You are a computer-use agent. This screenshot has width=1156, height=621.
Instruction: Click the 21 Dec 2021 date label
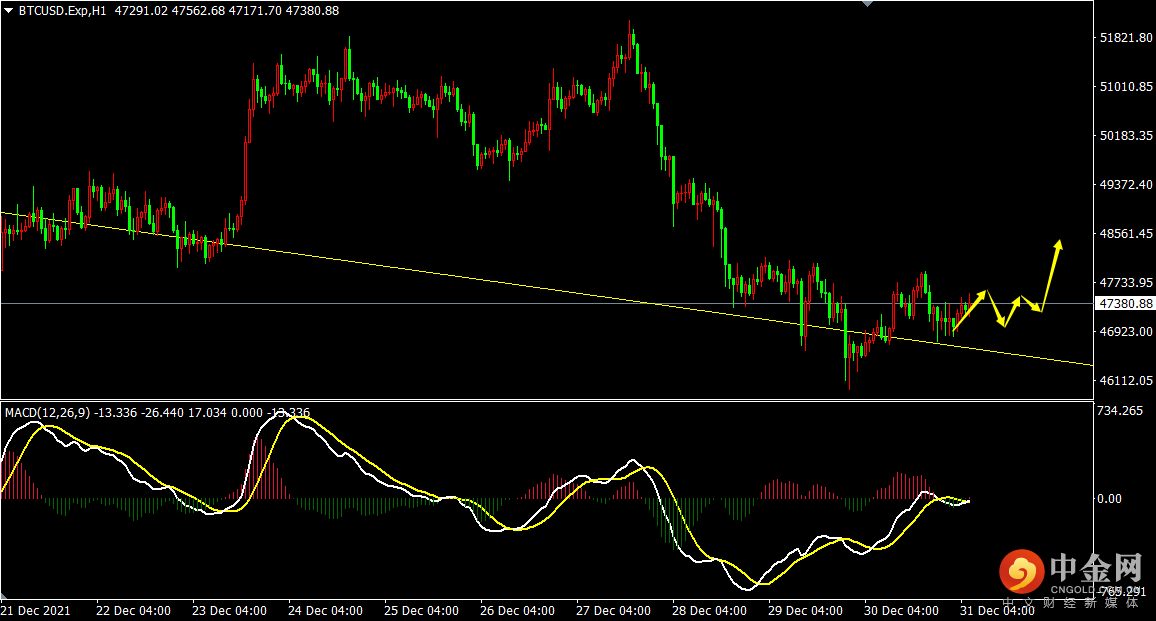pyautogui.click(x=36, y=611)
